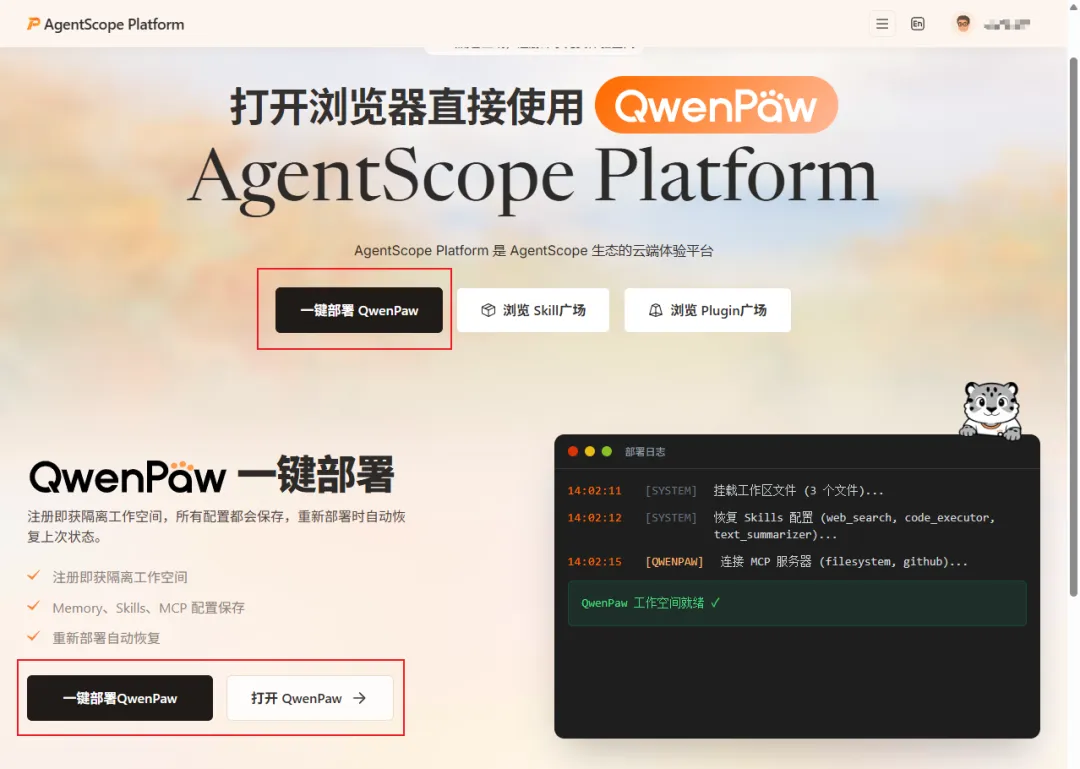Switch language with the En icon

(x=917, y=24)
